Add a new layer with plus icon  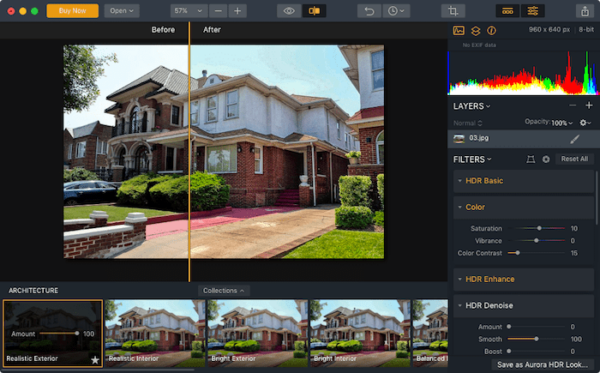click(589, 105)
